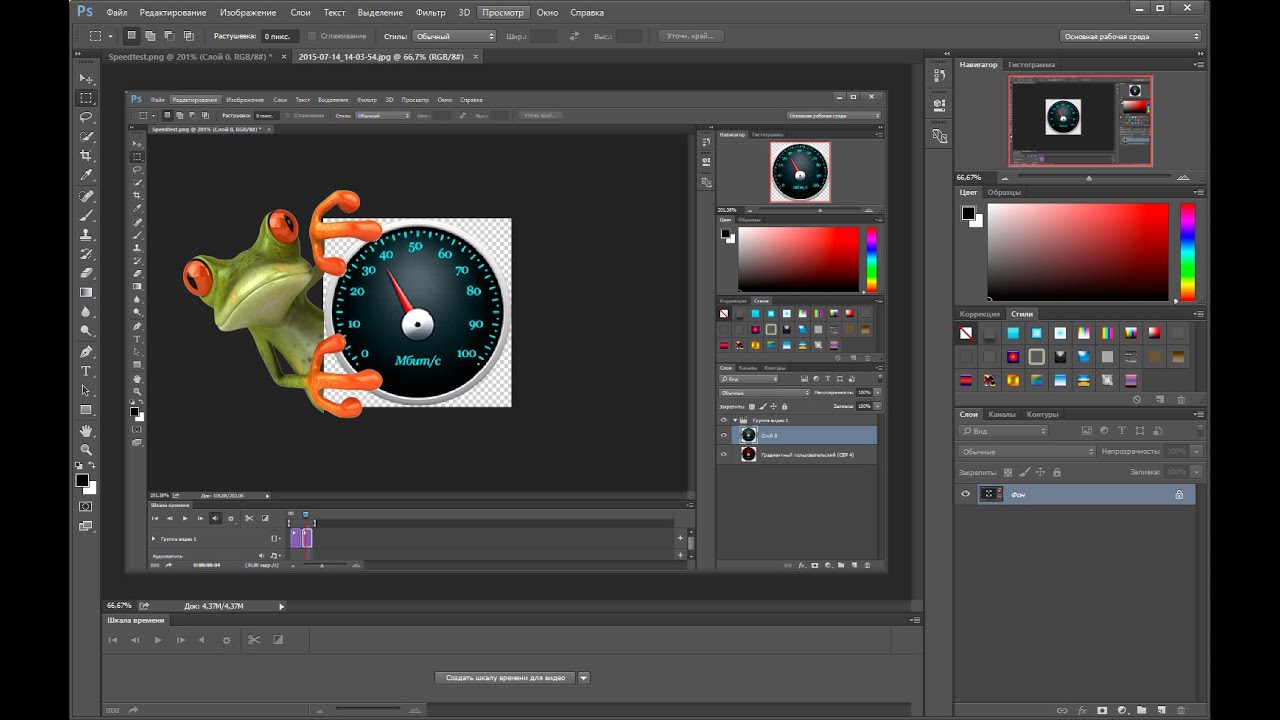
Task: Select the Zoom tool
Action: (86, 450)
